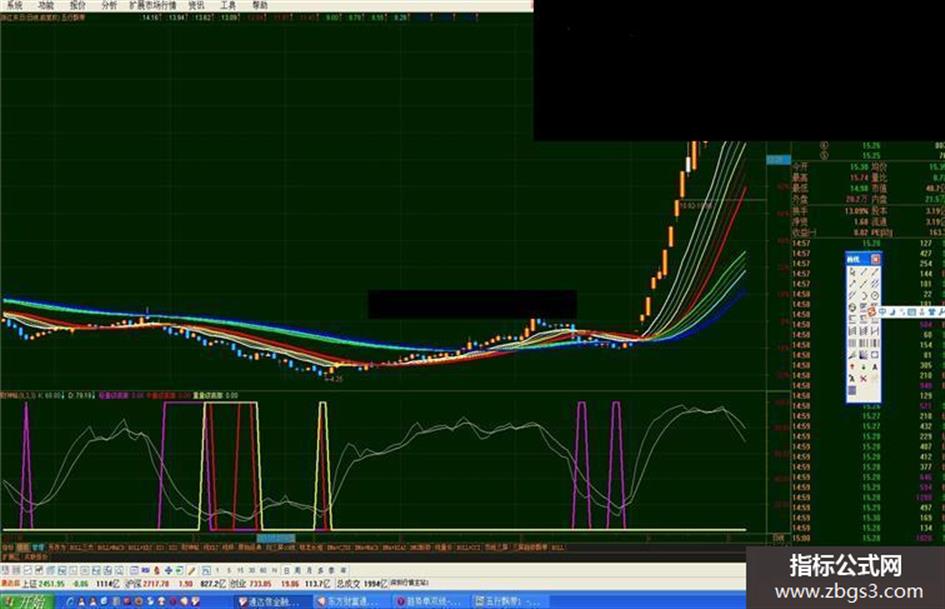Open the 关联报价 tab

[x=35, y=557]
